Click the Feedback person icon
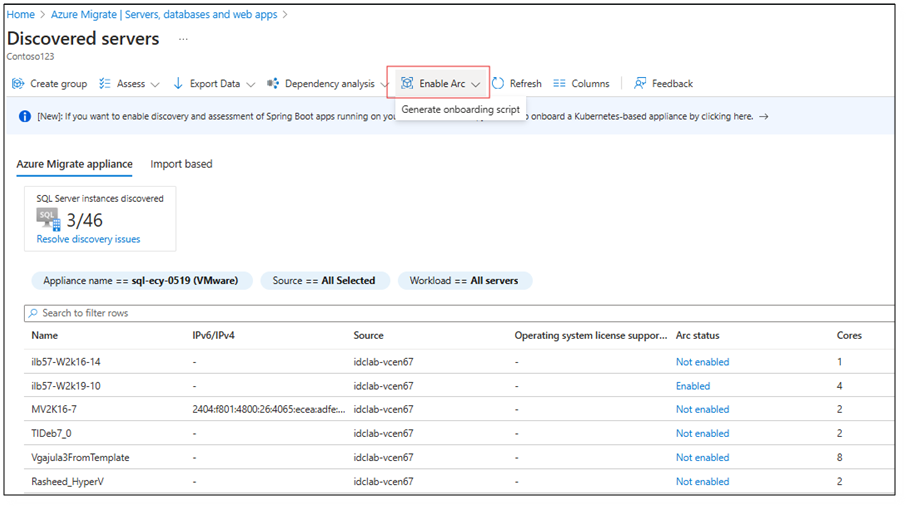The image size is (911, 511). tap(640, 84)
